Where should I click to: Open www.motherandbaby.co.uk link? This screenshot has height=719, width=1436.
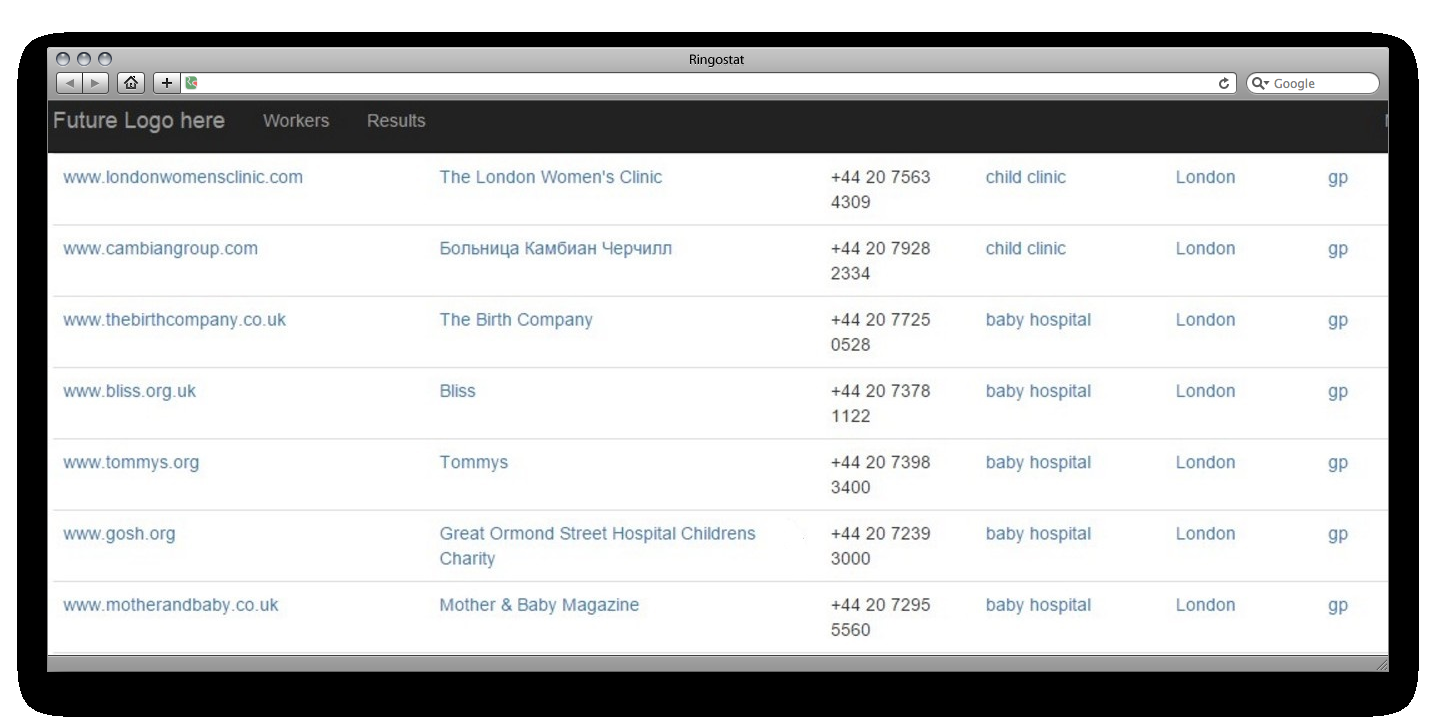point(171,605)
